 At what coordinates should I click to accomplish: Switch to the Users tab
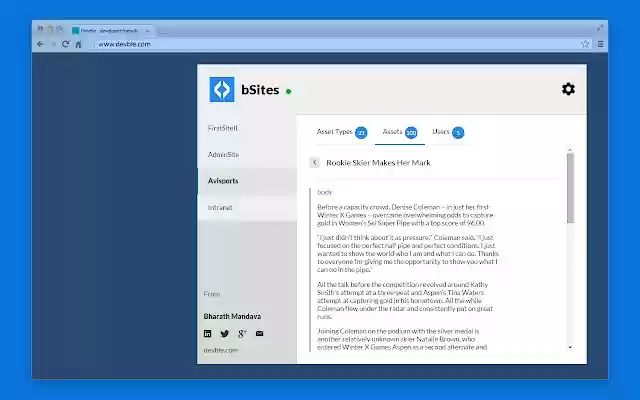click(448, 132)
